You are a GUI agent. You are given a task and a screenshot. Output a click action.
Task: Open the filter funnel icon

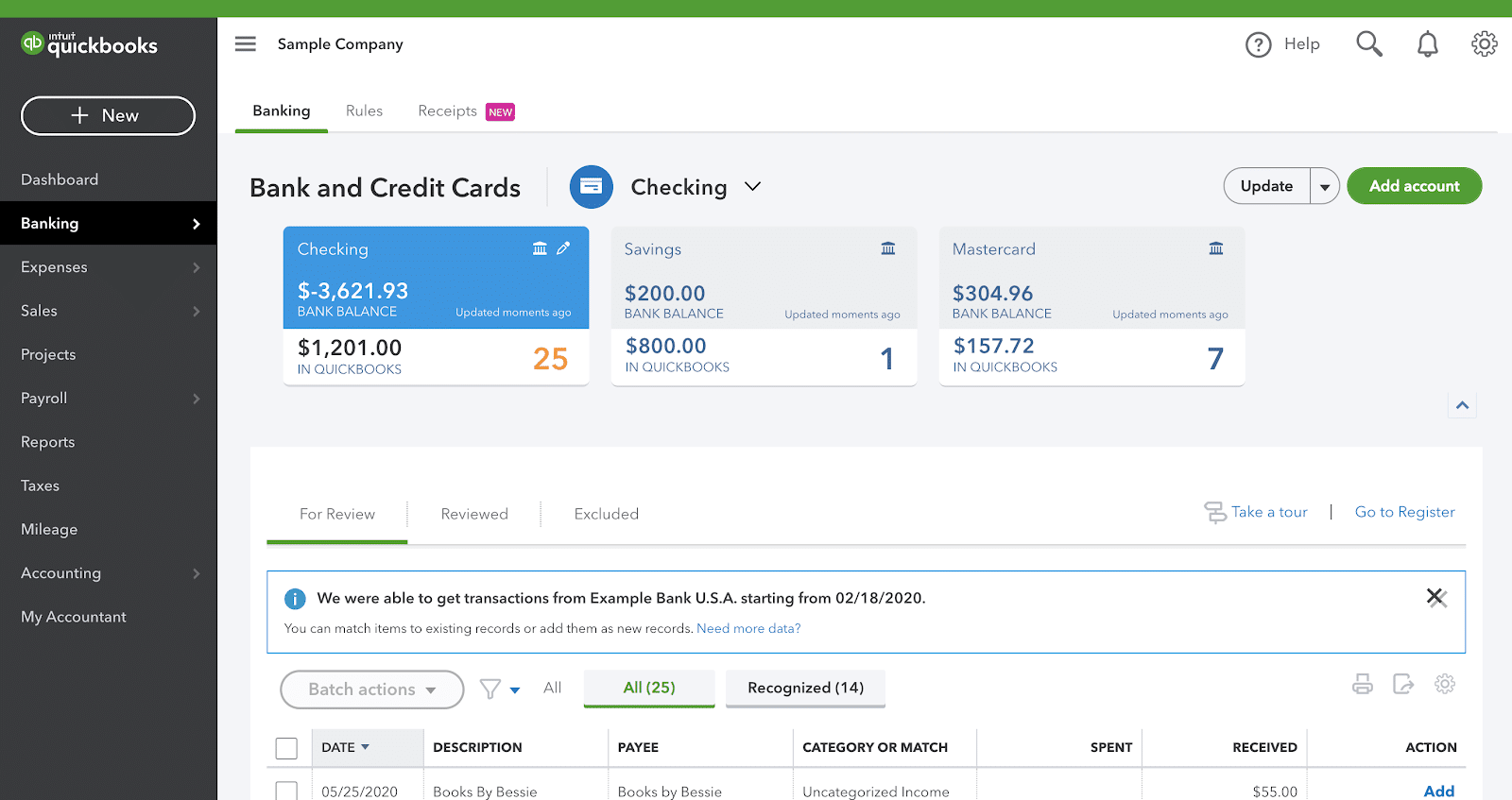coord(490,689)
